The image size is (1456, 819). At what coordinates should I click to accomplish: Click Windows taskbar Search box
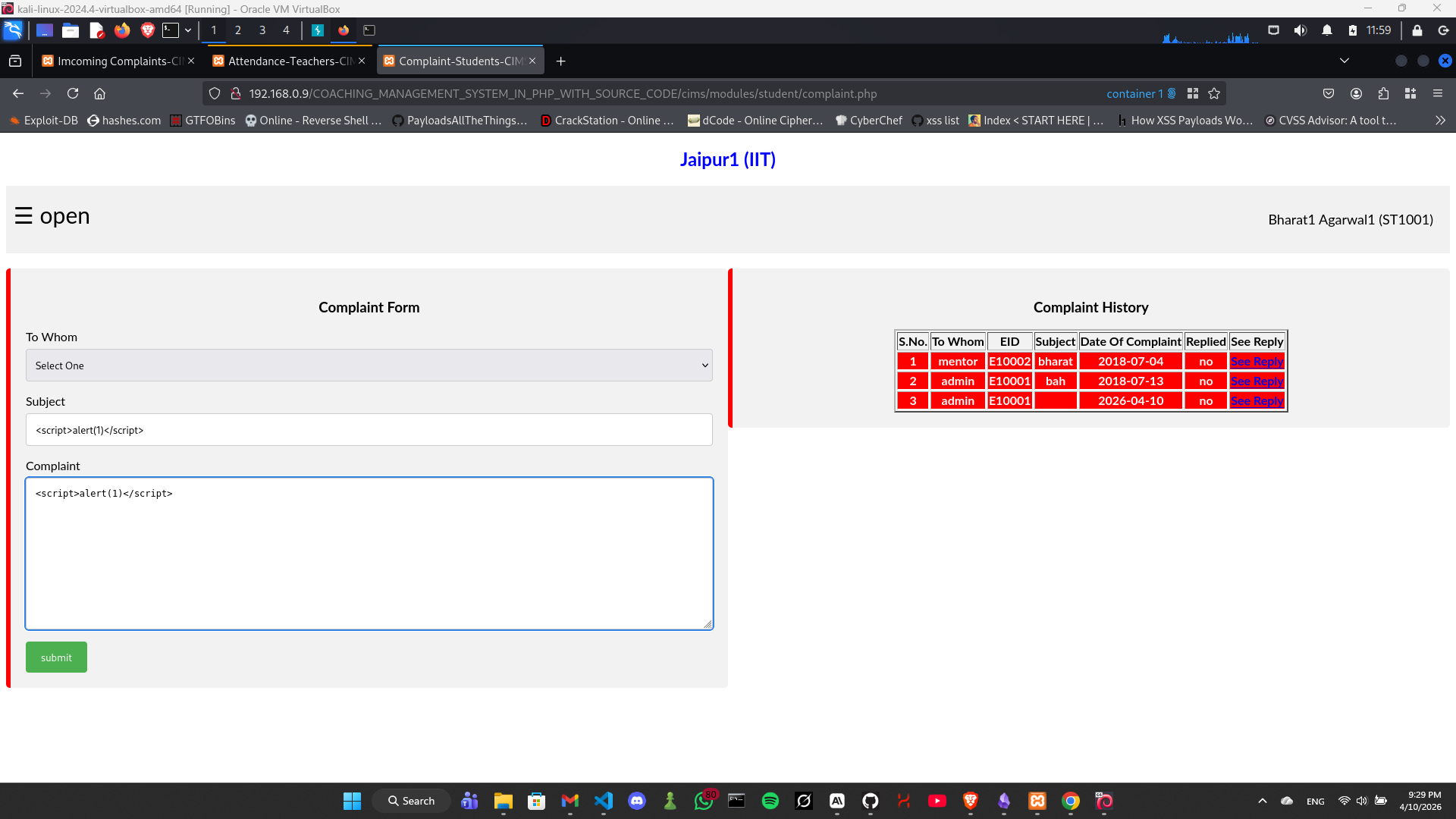(x=411, y=801)
